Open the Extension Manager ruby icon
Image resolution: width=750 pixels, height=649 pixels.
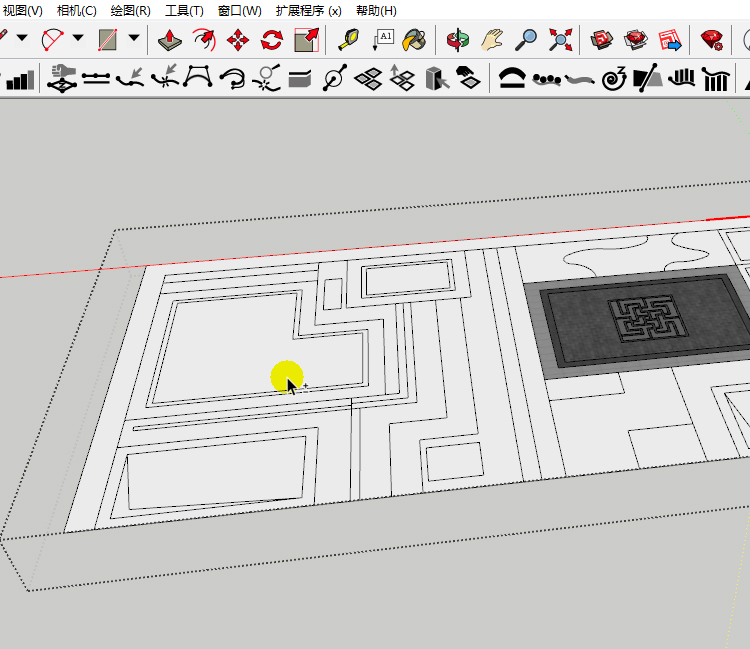pos(712,40)
